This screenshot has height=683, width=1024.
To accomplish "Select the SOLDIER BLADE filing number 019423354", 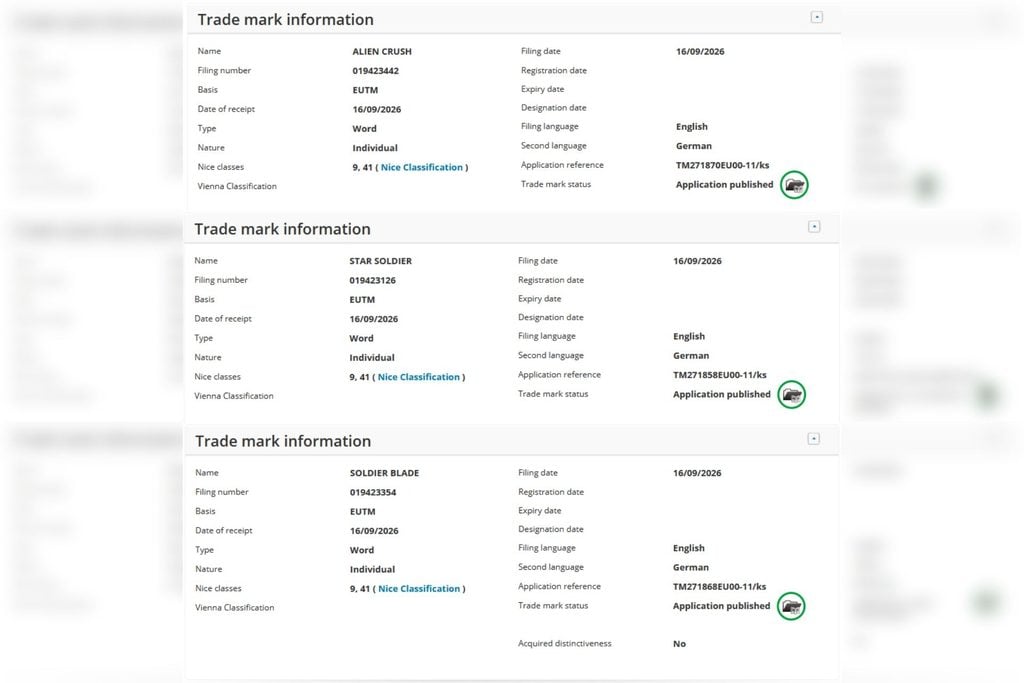I will tap(373, 492).
